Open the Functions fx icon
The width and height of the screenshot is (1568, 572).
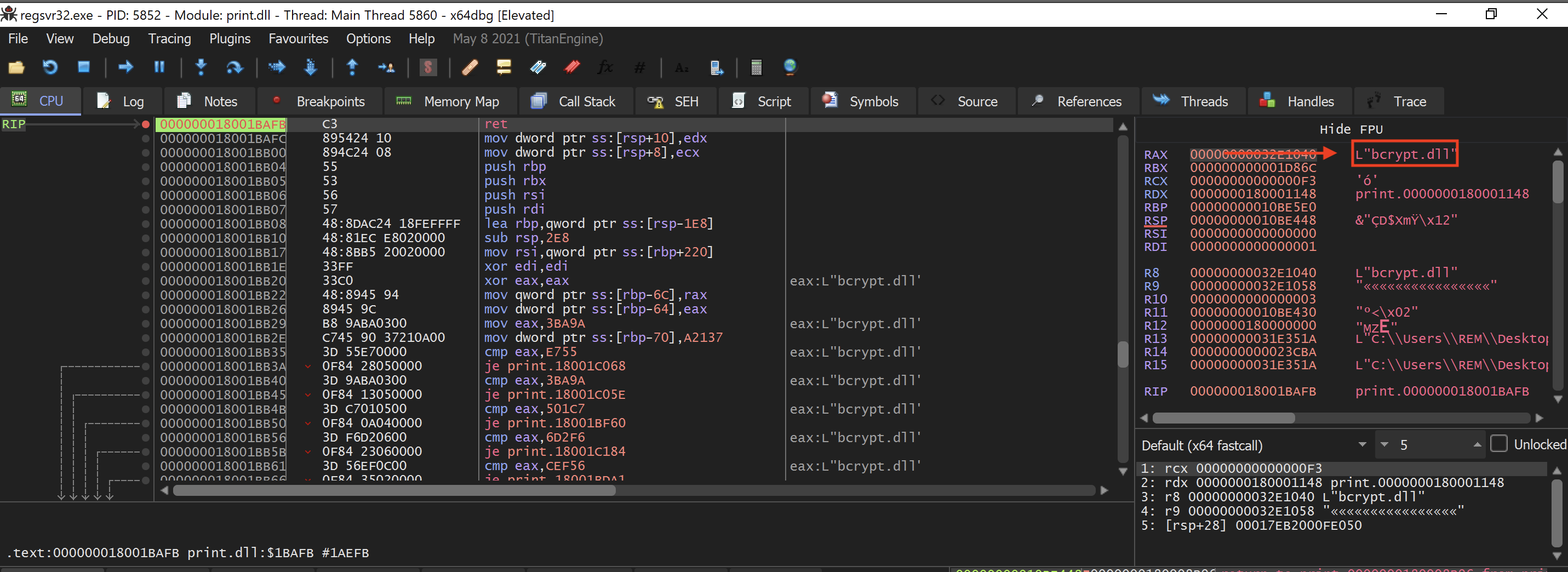pos(605,67)
